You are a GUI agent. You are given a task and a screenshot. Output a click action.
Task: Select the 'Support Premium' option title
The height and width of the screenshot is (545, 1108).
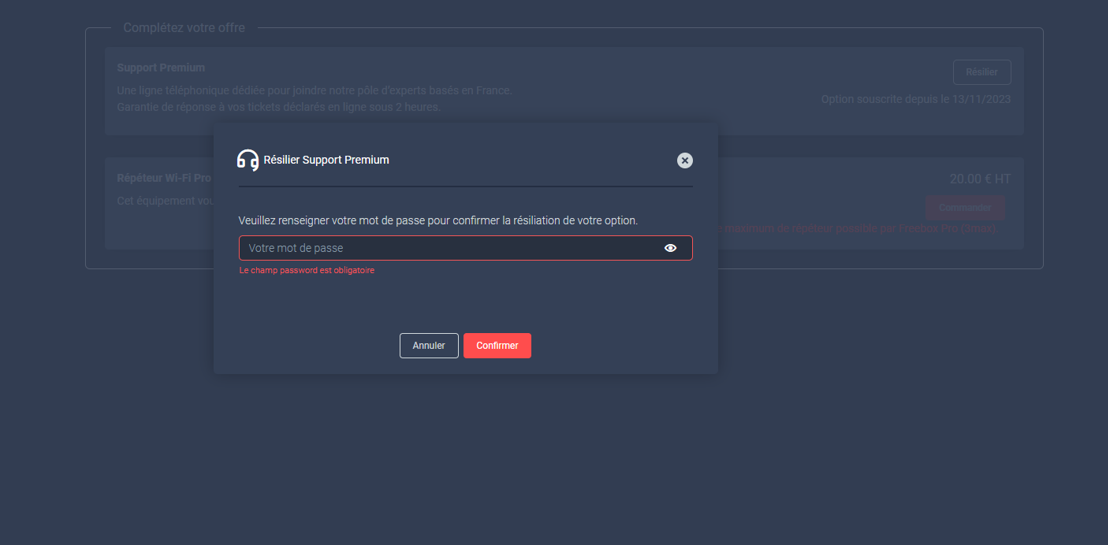[161, 68]
